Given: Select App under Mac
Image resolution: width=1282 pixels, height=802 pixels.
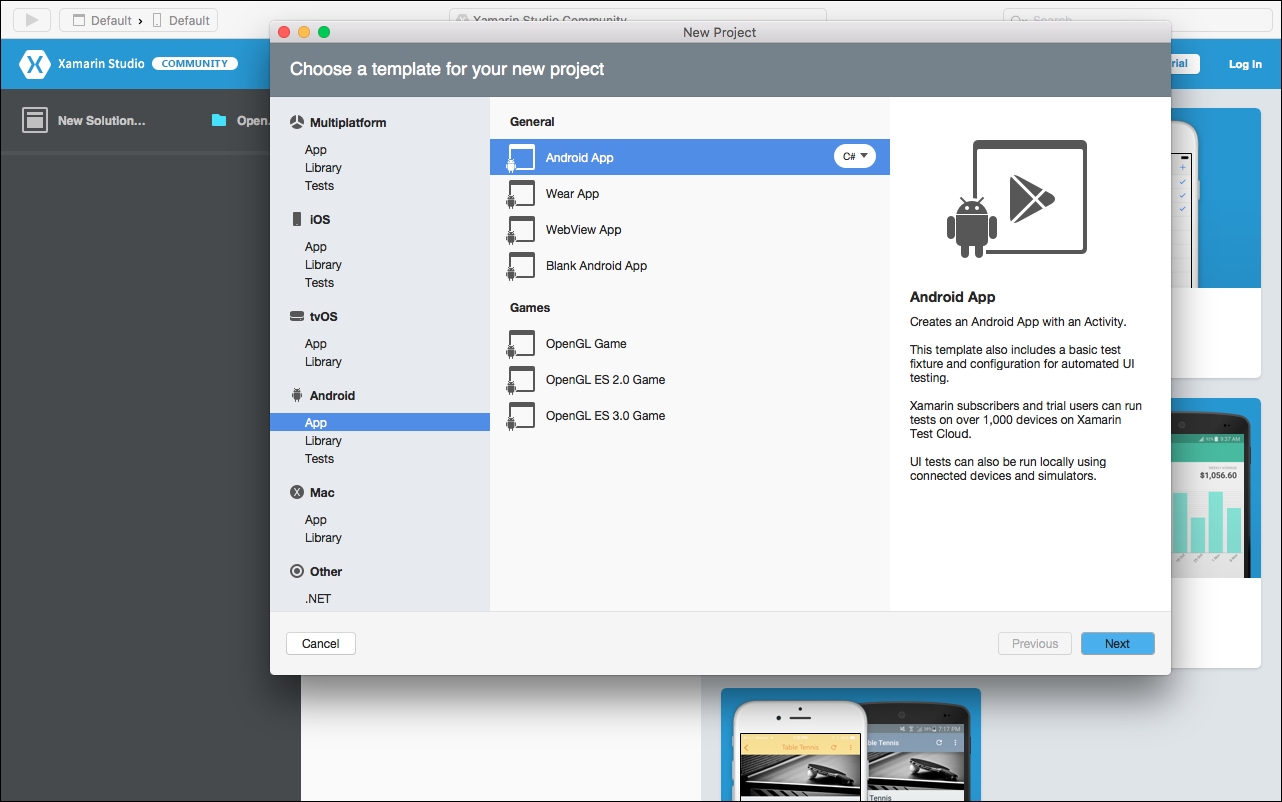Looking at the screenshot, I should pos(316,520).
